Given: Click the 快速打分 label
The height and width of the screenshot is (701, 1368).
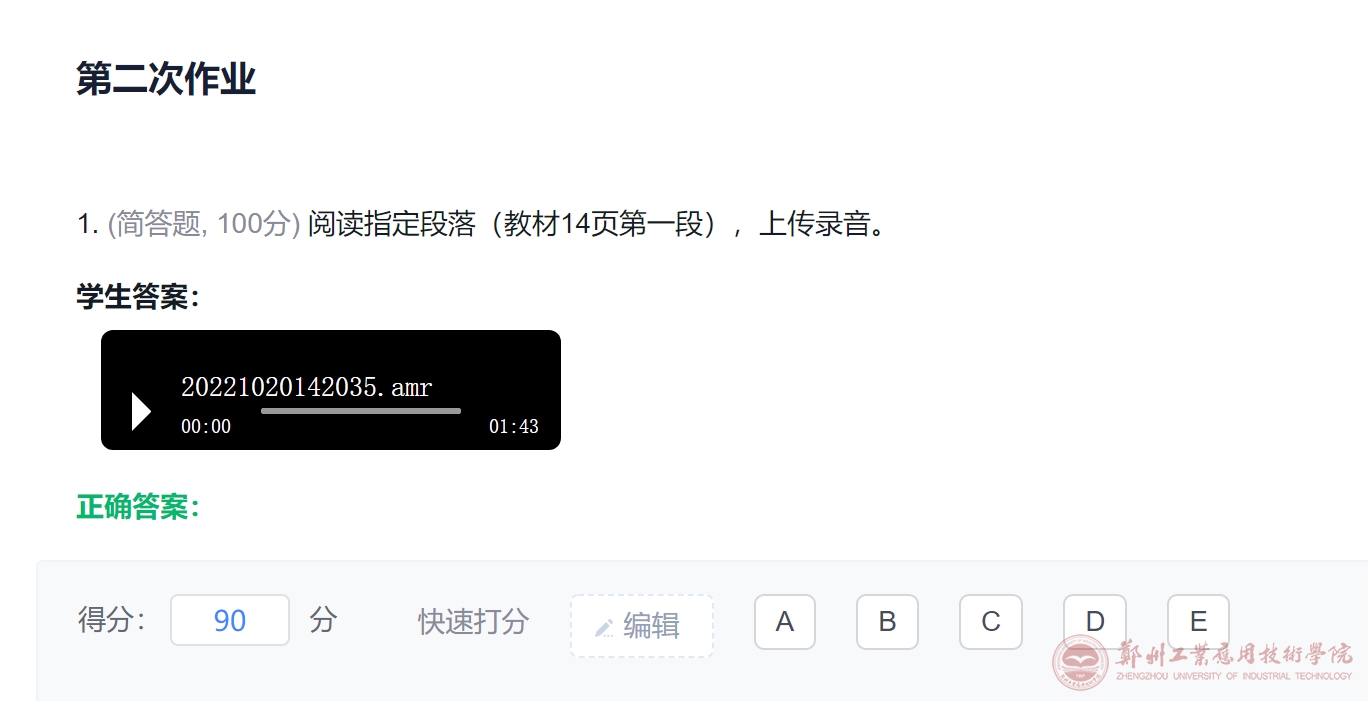Looking at the screenshot, I should click(473, 621).
